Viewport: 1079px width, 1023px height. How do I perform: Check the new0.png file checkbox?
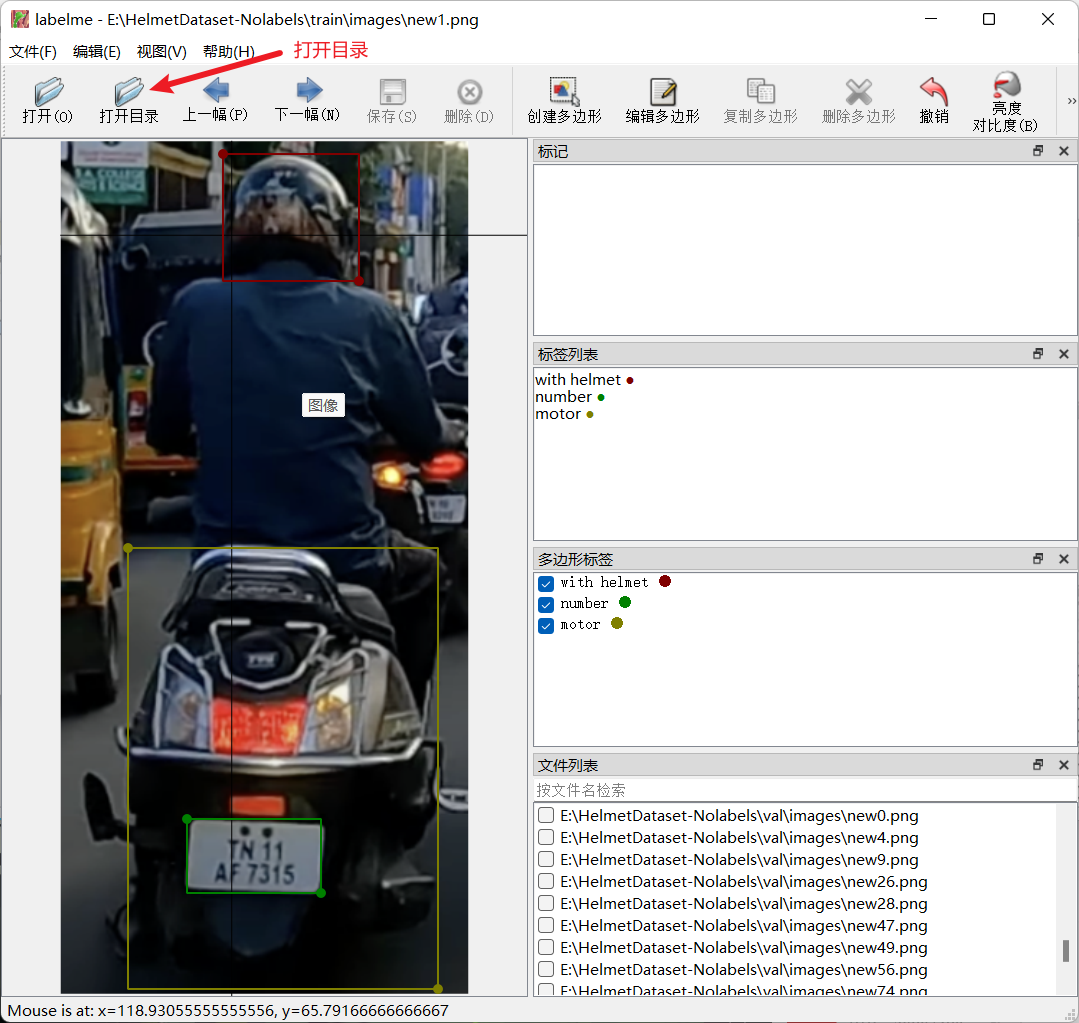click(x=546, y=815)
